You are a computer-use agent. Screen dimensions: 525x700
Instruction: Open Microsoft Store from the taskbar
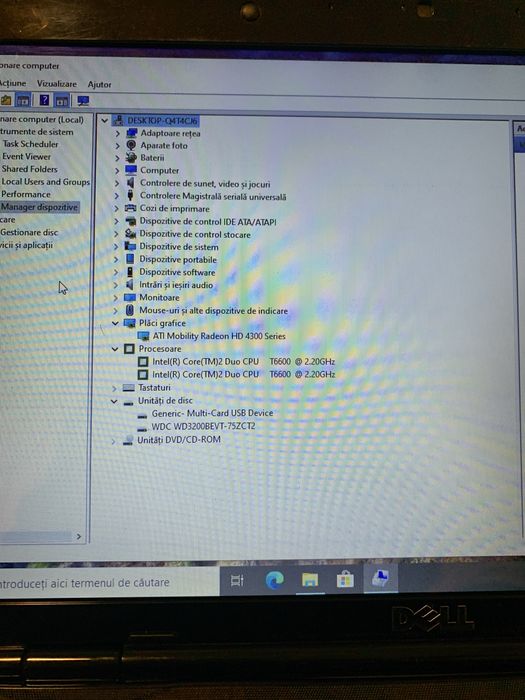[345, 579]
